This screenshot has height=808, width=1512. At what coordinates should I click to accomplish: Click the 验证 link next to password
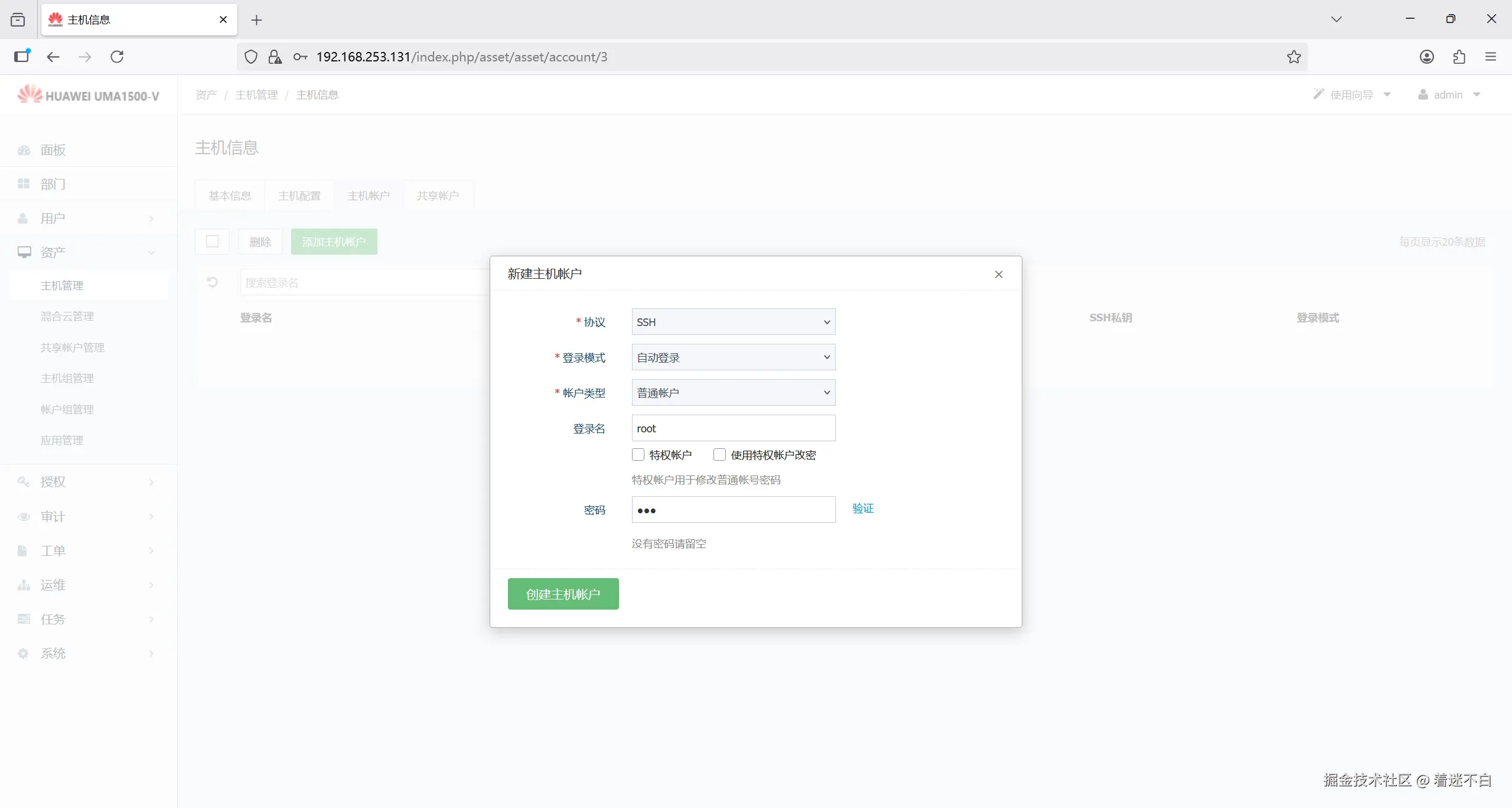pos(862,509)
